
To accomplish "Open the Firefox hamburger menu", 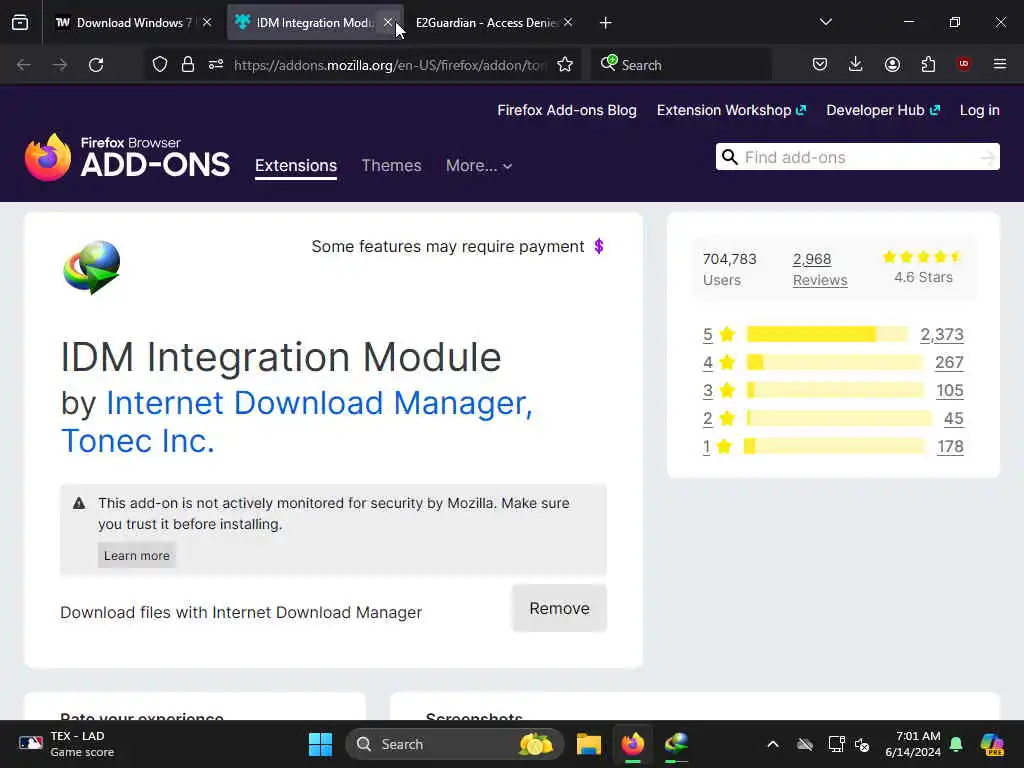I will [1000, 64].
